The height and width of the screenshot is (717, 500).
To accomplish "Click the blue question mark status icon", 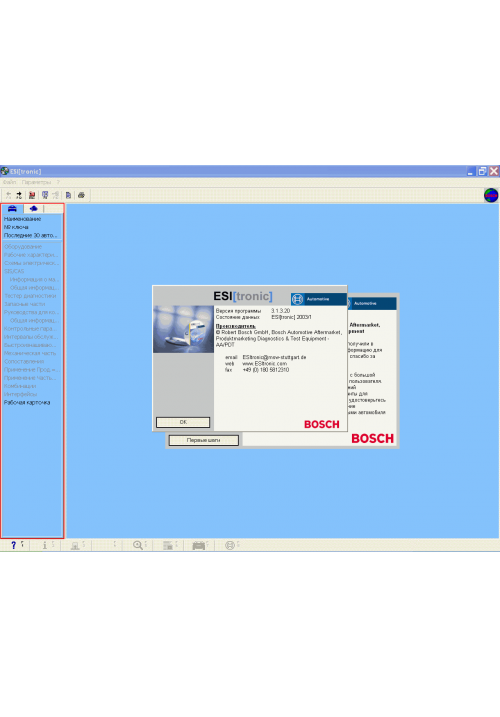I will (x=14, y=545).
